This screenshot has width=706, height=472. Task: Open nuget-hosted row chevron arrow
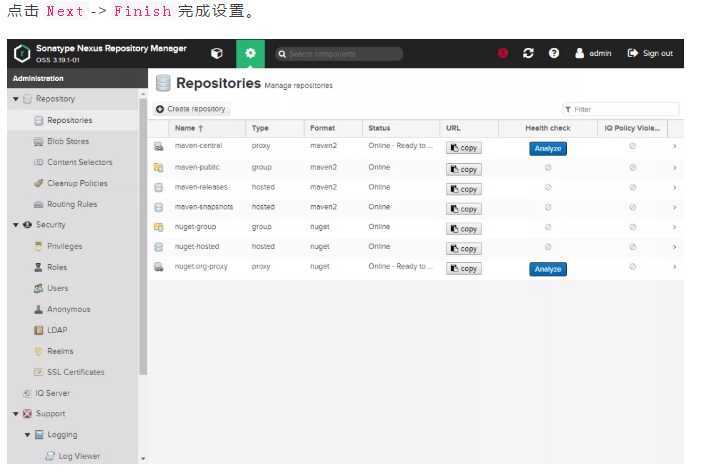click(674, 247)
